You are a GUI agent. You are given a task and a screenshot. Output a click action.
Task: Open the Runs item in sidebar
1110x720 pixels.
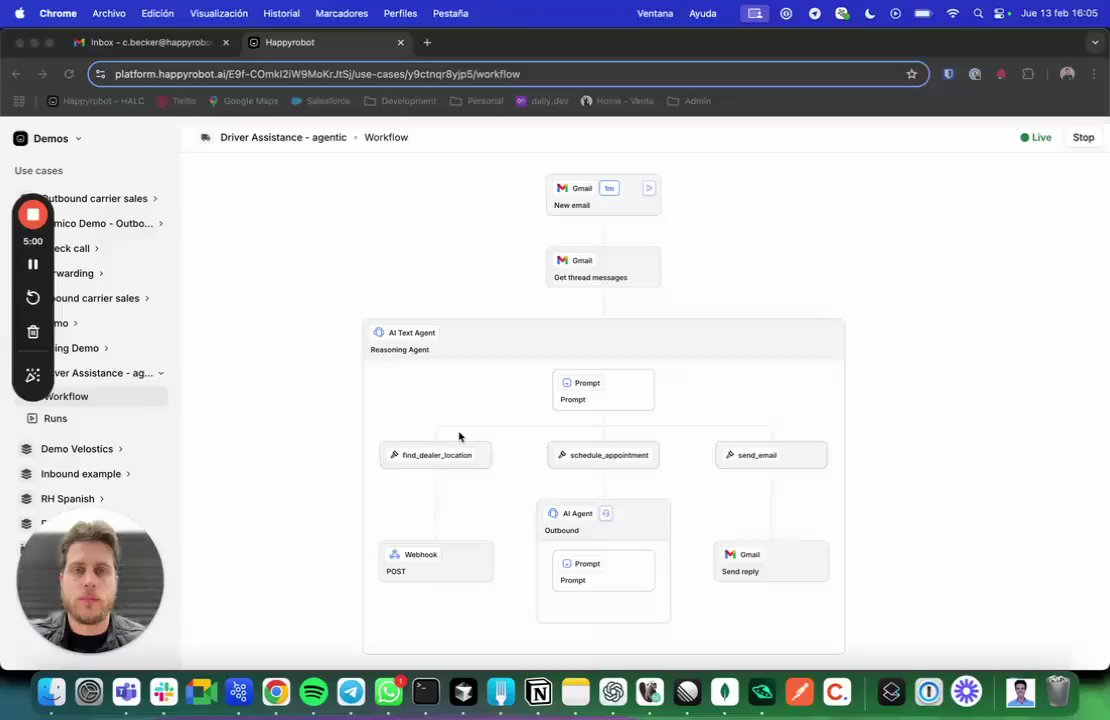pyautogui.click(x=55, y=418)
